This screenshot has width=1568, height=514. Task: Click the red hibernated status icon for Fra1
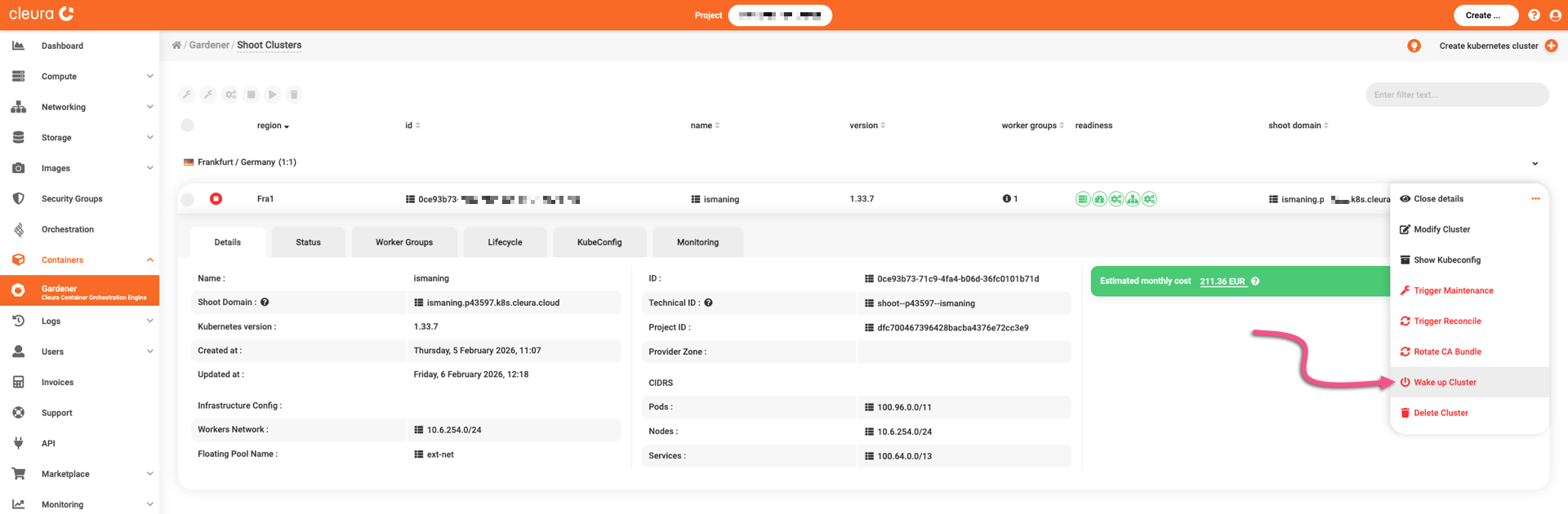coord(216,199)
